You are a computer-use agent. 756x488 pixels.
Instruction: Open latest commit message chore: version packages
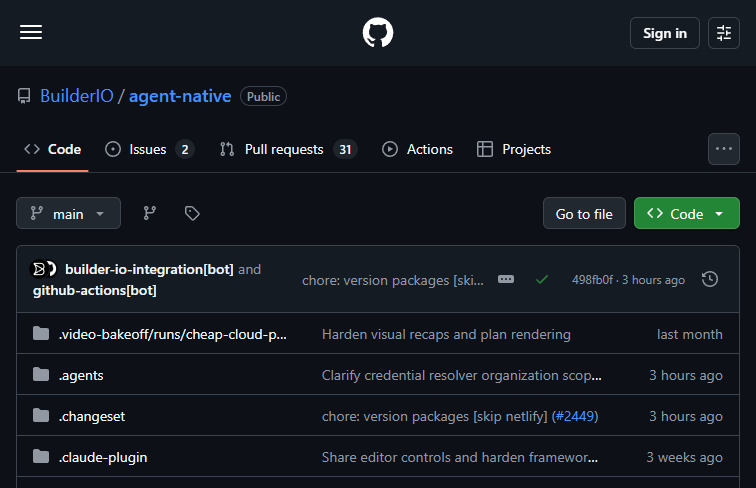point(392,280)
